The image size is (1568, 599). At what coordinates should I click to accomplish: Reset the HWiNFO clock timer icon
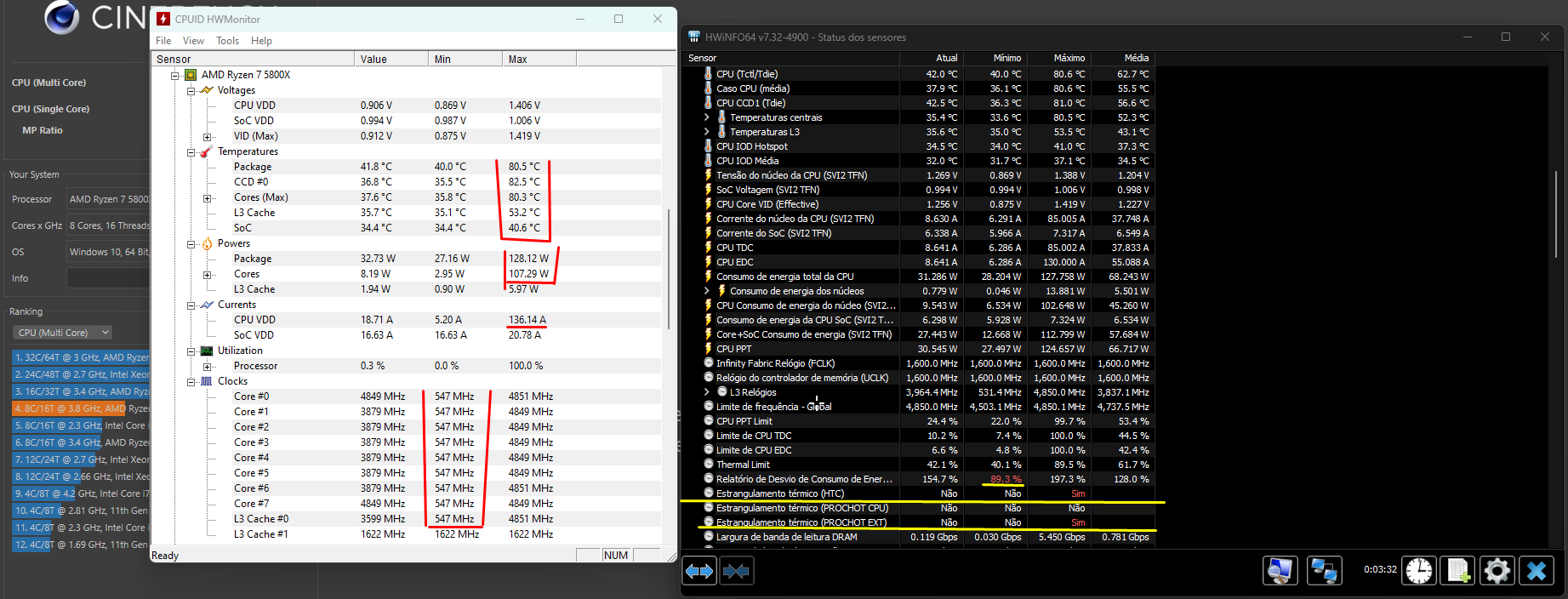[x=1418, y=570]
